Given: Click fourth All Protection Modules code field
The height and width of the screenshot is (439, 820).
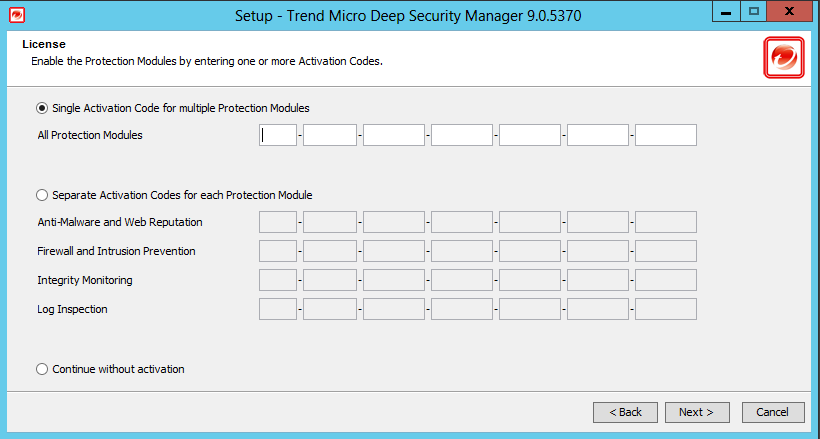Looking at the screenshot, I should (x=462, y=135).
